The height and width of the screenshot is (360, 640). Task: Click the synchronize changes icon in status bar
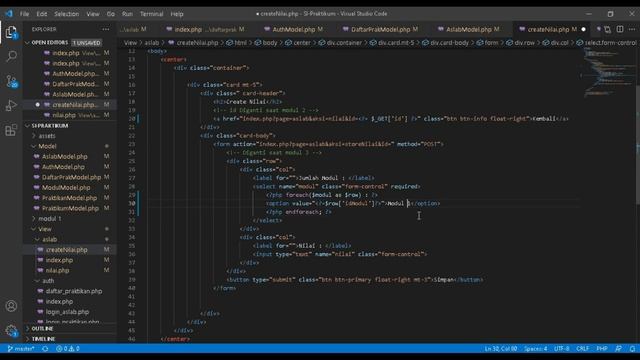[45, 349]
